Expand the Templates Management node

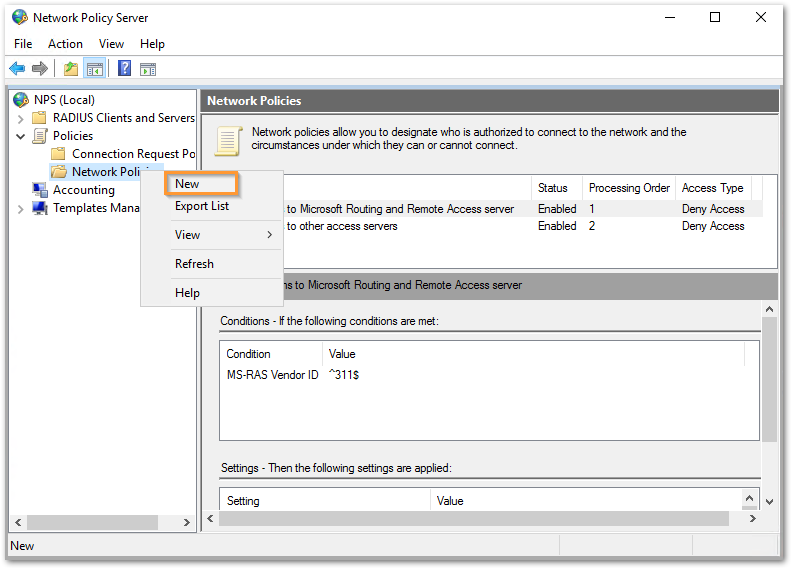(x=21, y=208)
